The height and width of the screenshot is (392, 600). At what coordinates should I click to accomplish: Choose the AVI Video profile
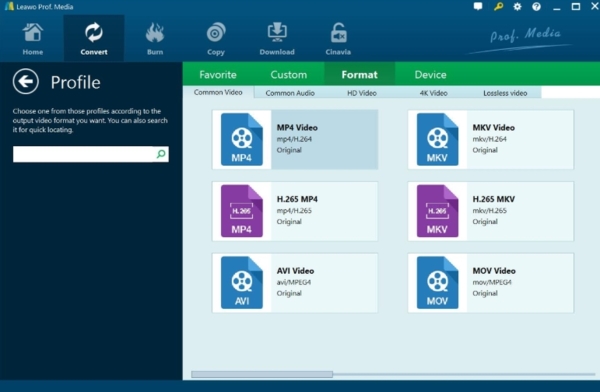(295, 283)
